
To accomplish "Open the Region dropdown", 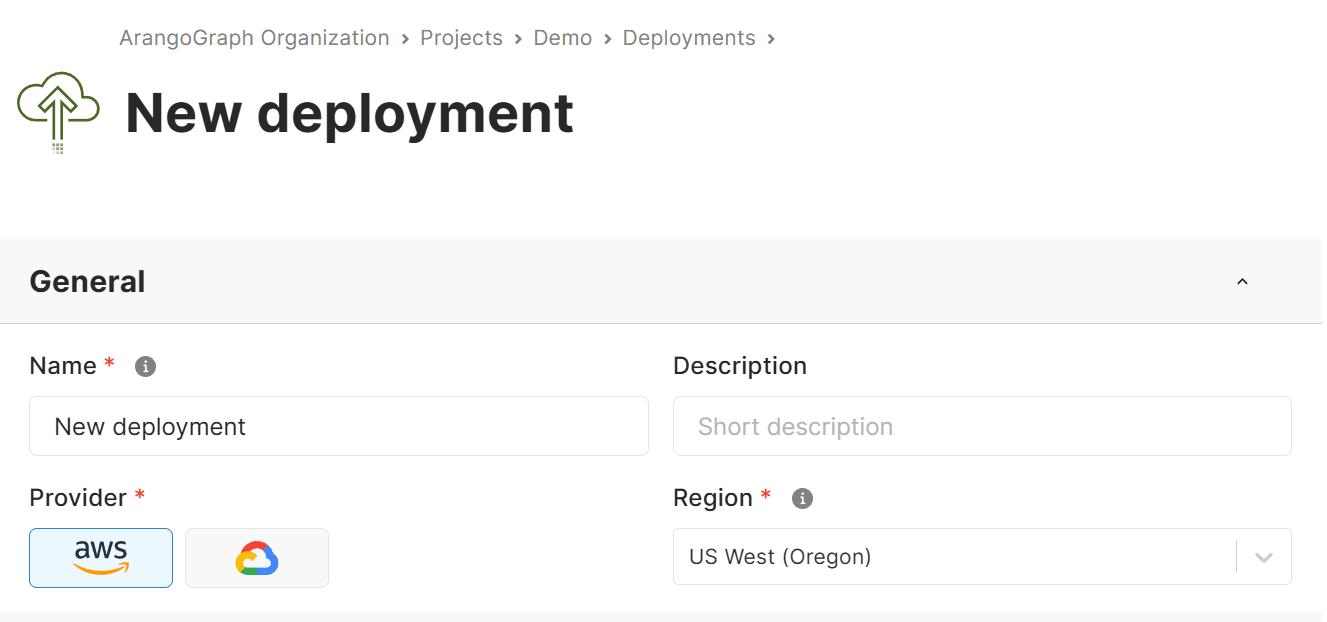I will click(982, 556).
